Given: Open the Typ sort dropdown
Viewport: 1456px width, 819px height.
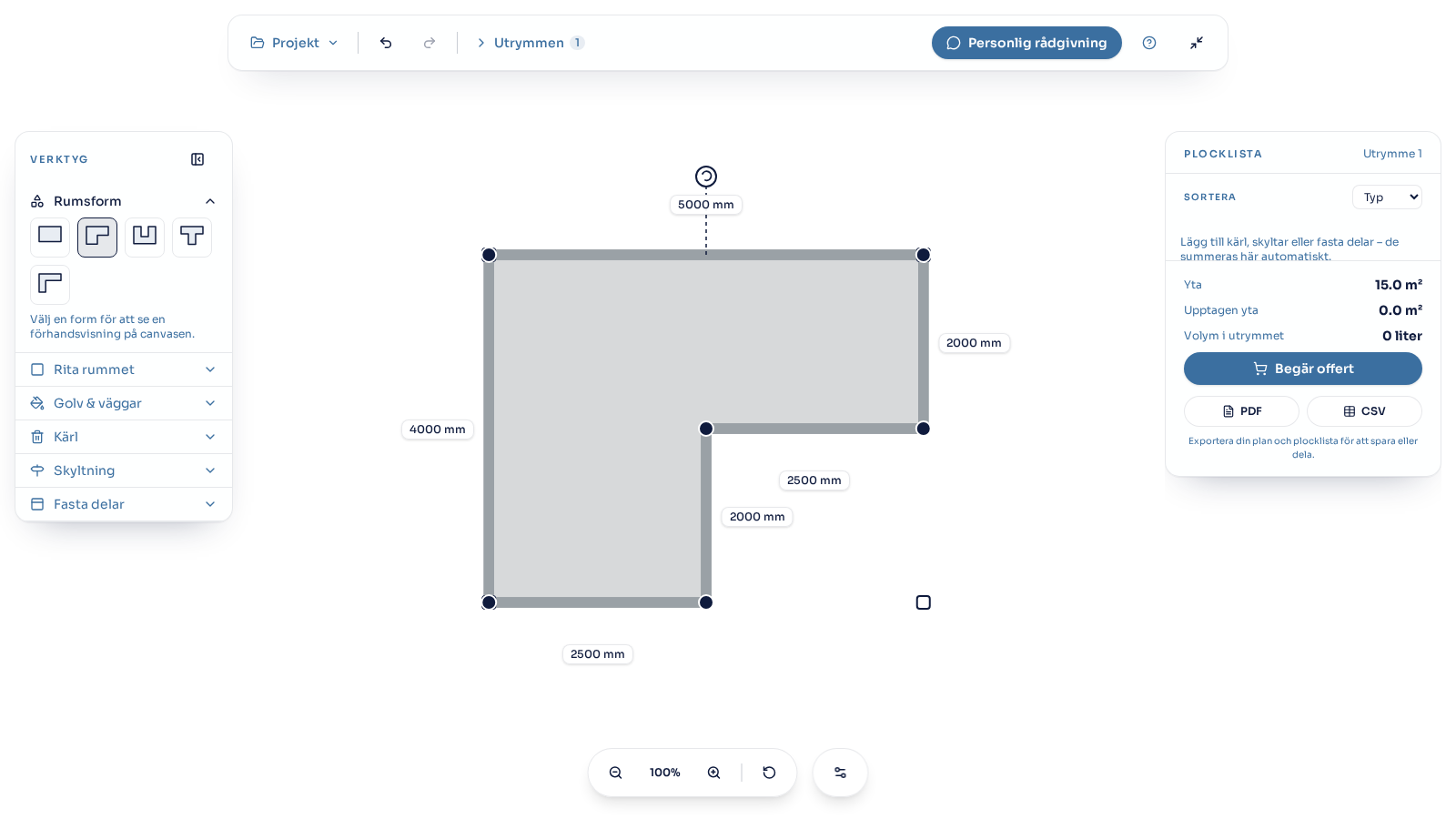Looking at the screenshot, I should tap(1387, 197).
